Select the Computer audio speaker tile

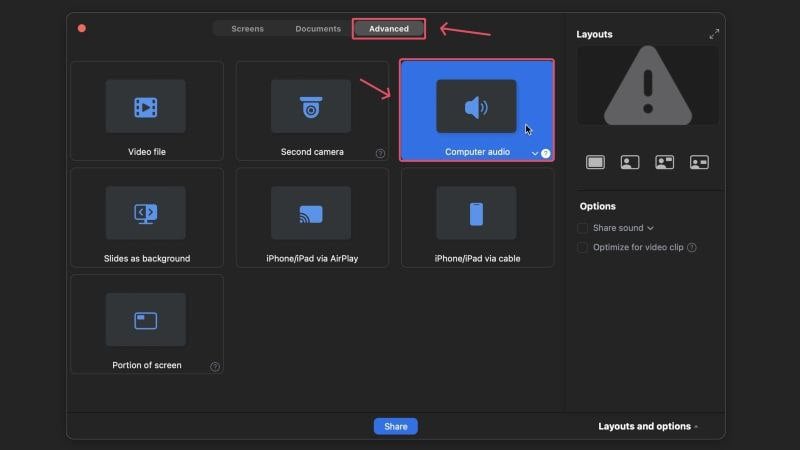pos(477,110)
